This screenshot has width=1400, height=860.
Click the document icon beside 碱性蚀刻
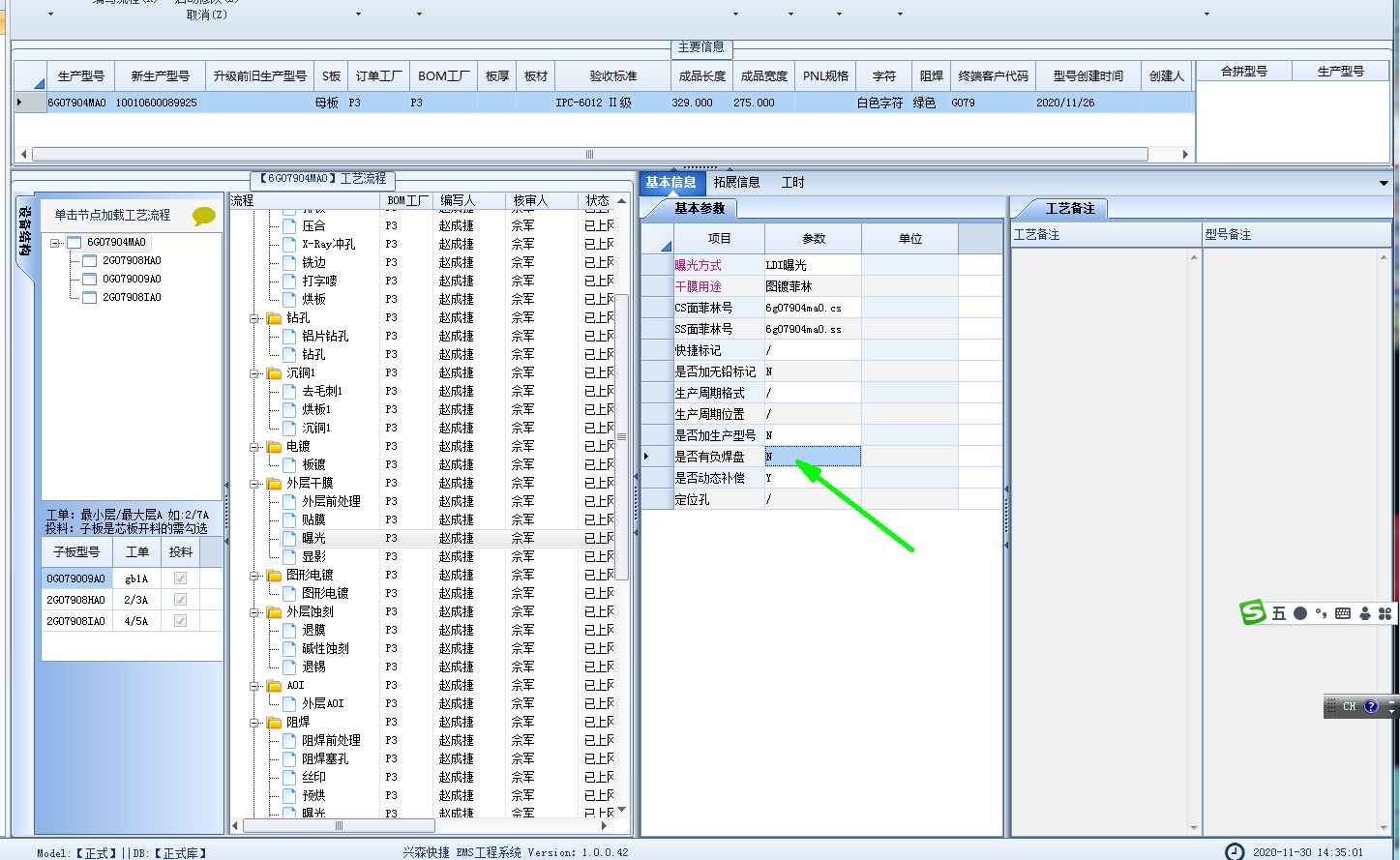(x=289, y=649)
